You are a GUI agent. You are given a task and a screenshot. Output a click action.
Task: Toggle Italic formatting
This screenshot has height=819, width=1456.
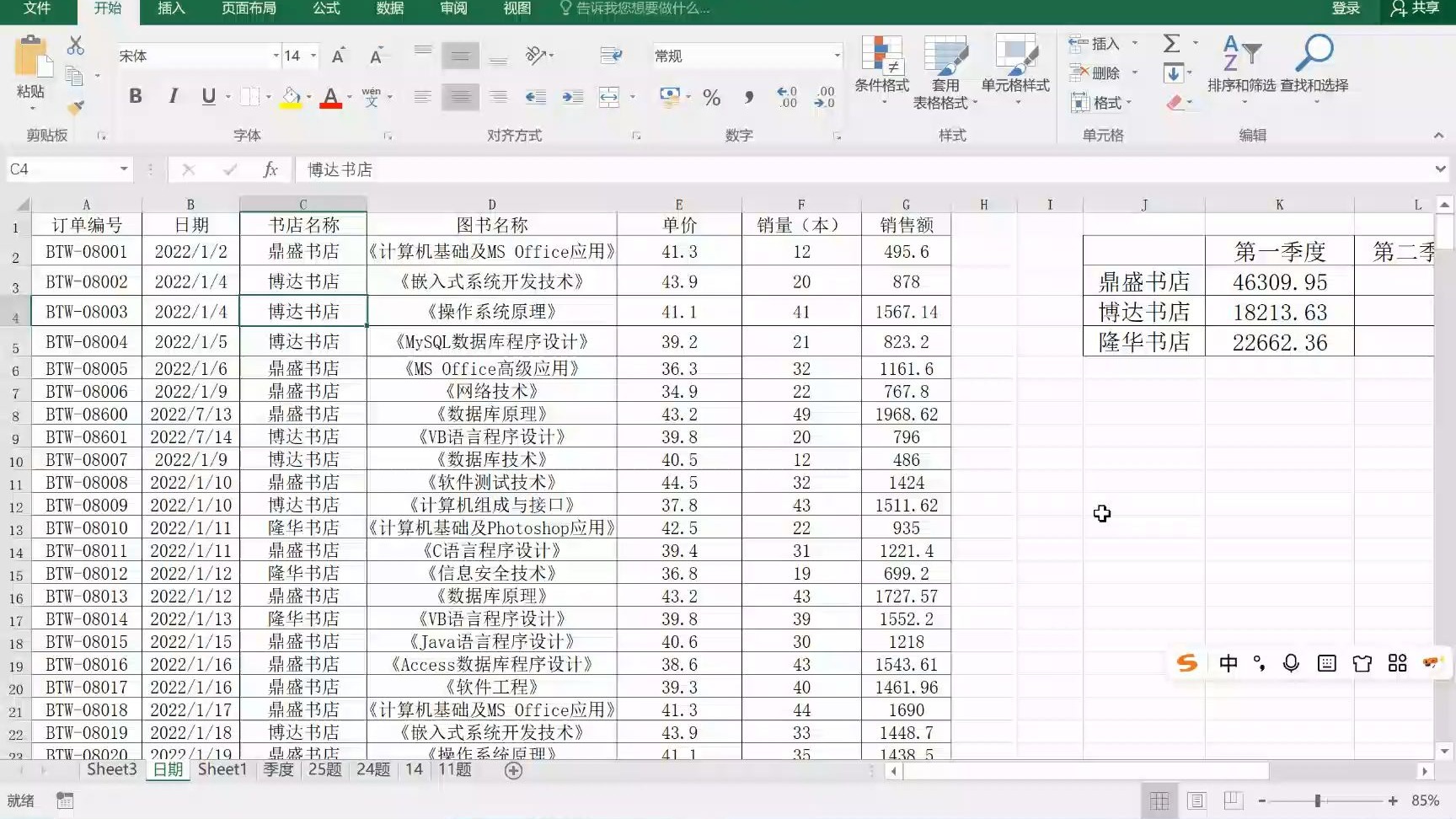click(x=173, y=96)
